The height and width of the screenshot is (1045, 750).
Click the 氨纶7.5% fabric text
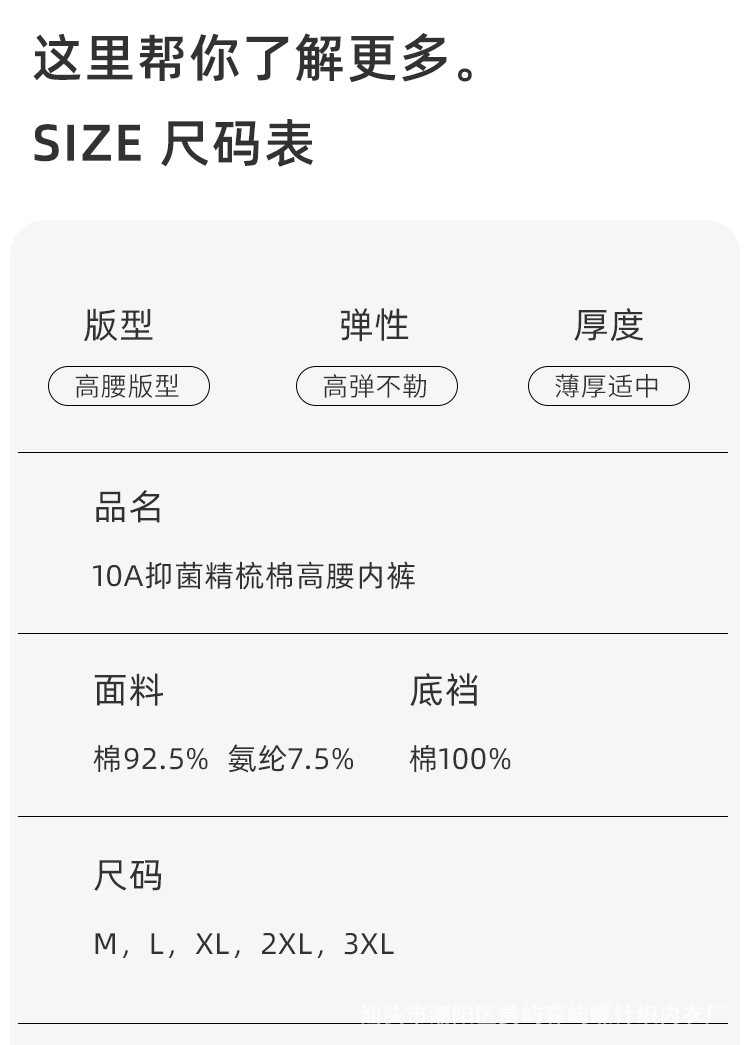coord(291,759)
